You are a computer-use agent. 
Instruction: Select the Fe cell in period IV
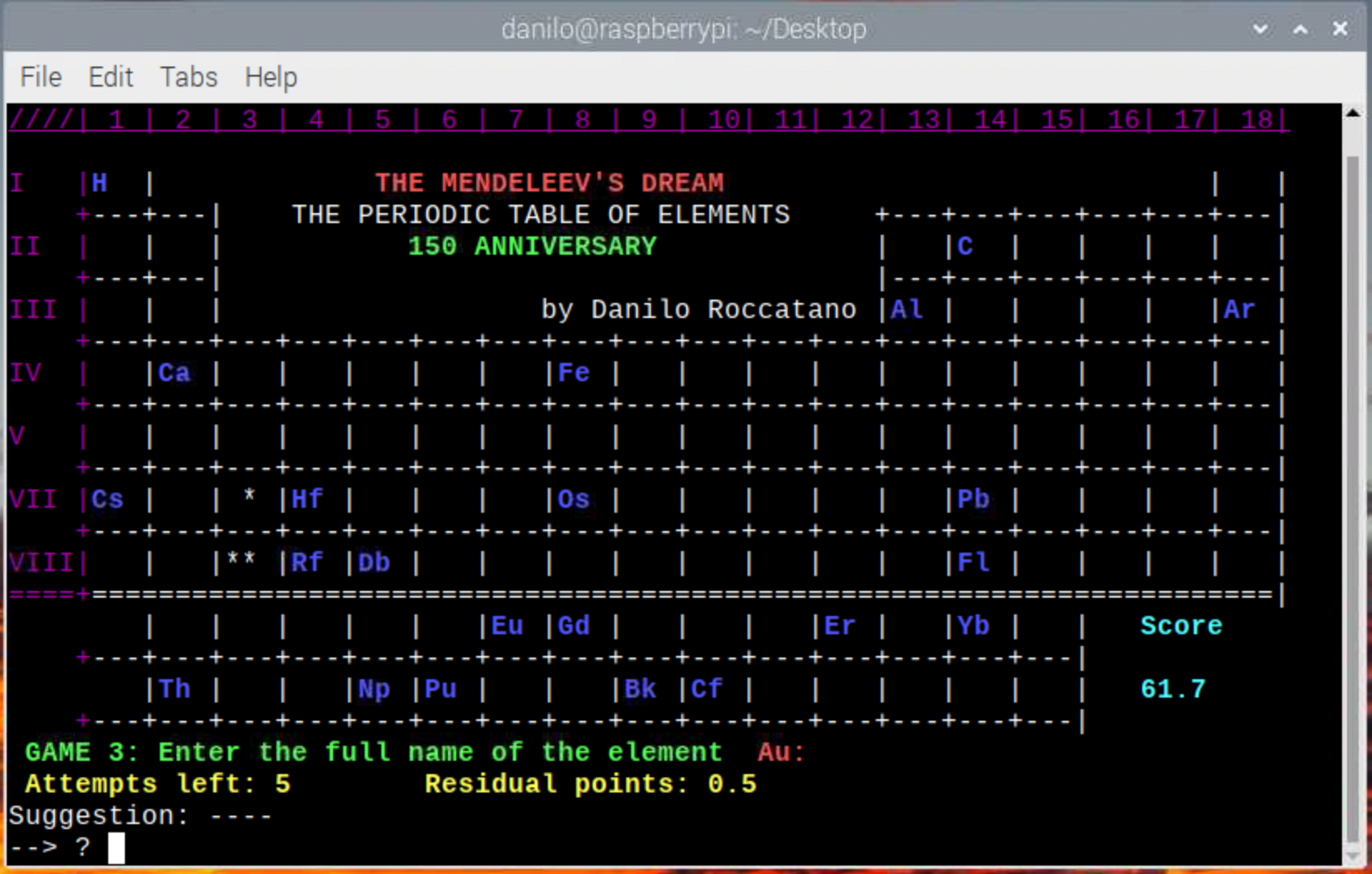click(574, 372)
